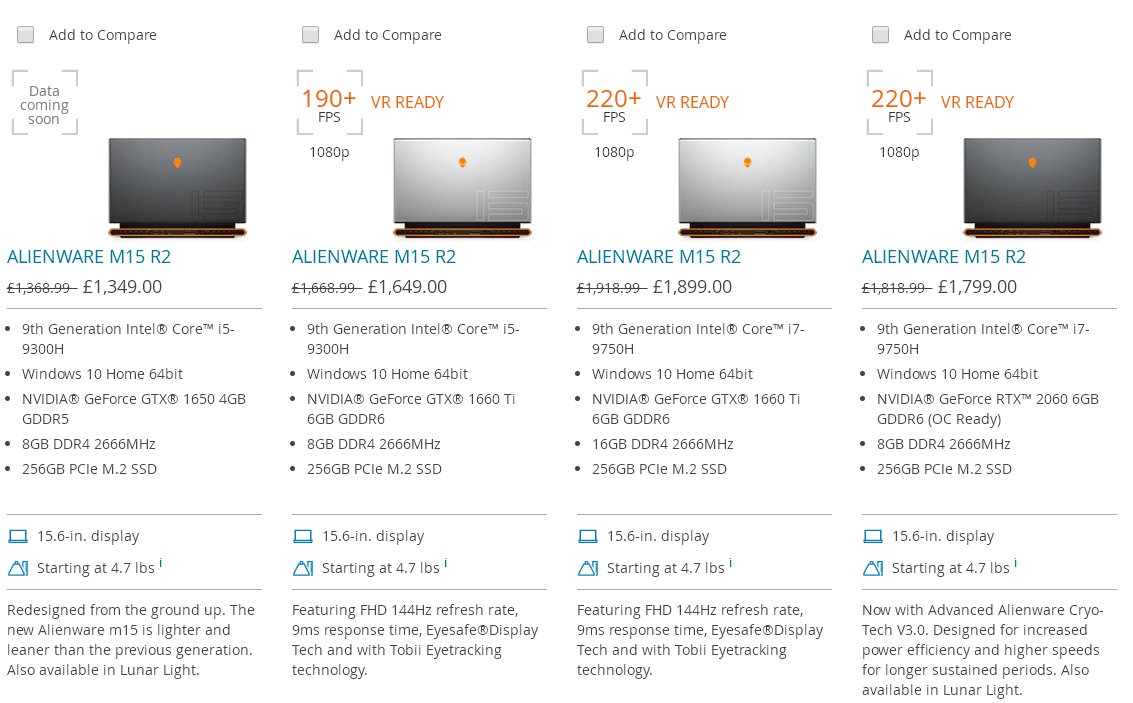Click the weight icon of £1,649.00 laptop
The height and width of the screenshot is (703, 1133).
[x=303, y=568]
